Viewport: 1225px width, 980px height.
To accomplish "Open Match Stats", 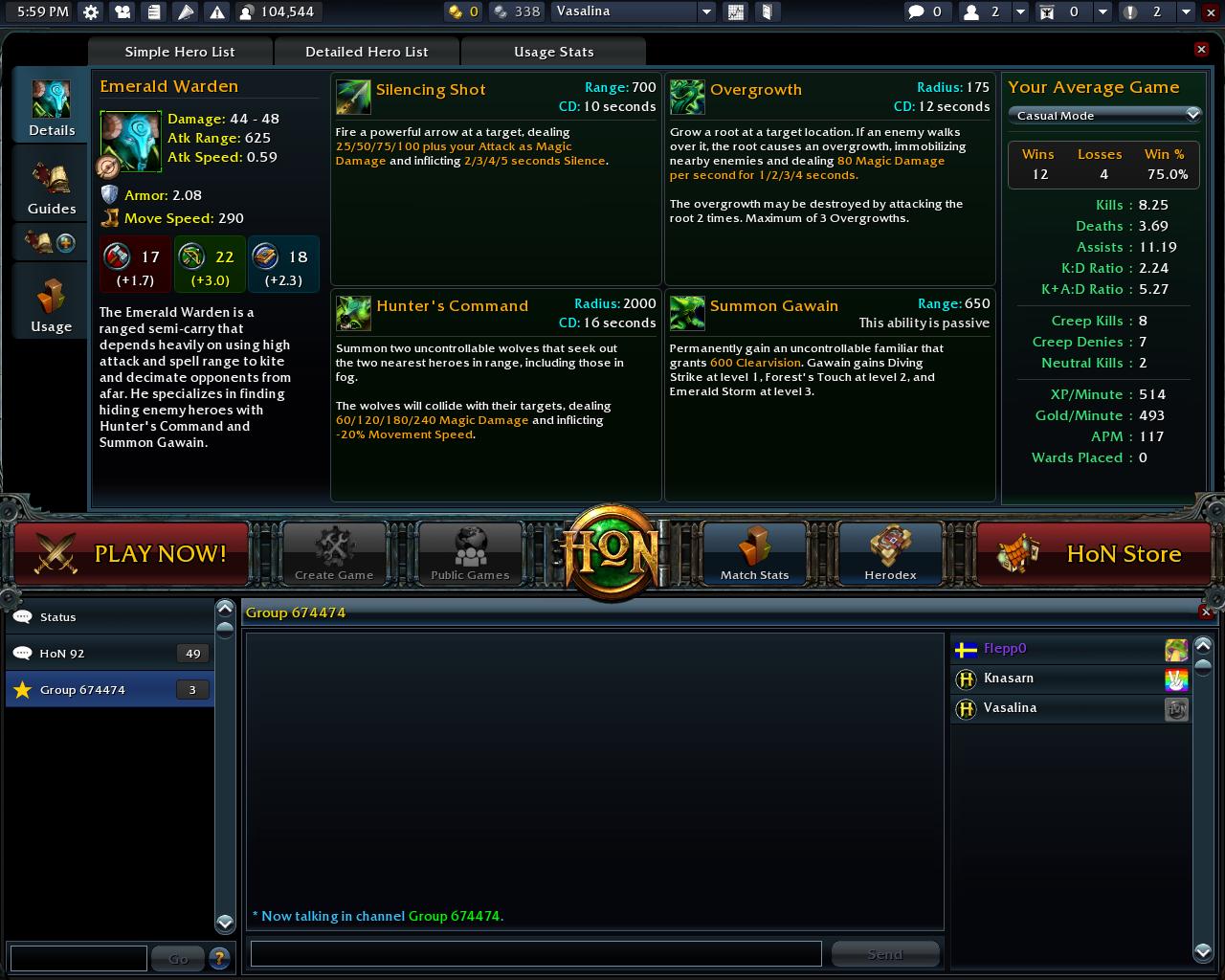I will coord(754,553).
